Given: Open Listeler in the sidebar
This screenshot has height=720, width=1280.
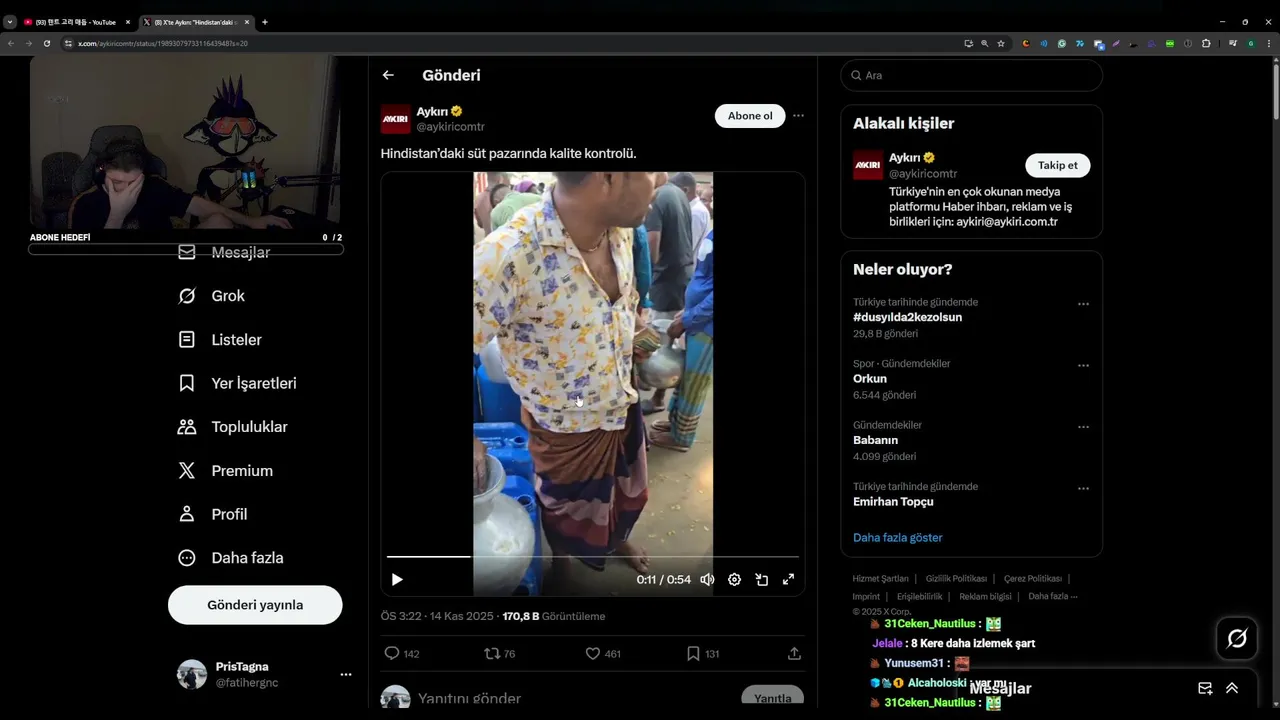Looking at the screenshot, I should point(237,340).
